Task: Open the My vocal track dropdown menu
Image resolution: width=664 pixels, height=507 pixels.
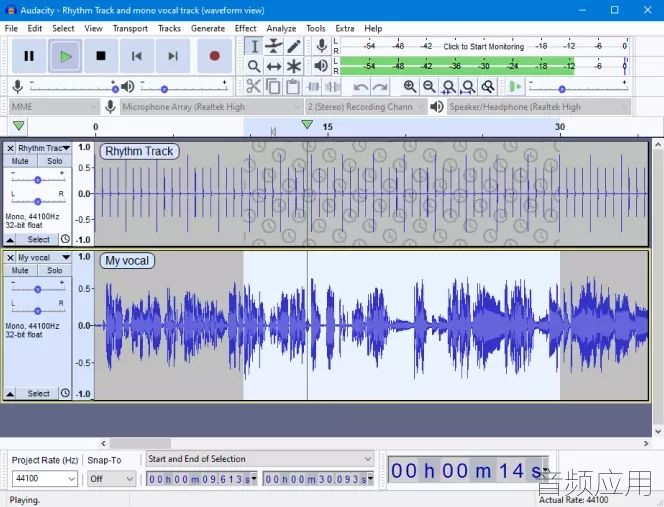Action: pos(44,257)
